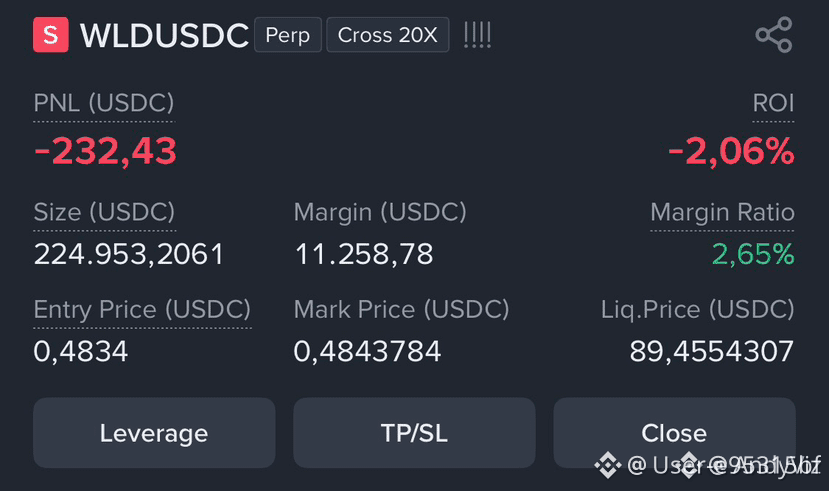Viewport: 829px width, 491px height.
Task: Click the -232,43 PNL value
Action: click(105, 151)
